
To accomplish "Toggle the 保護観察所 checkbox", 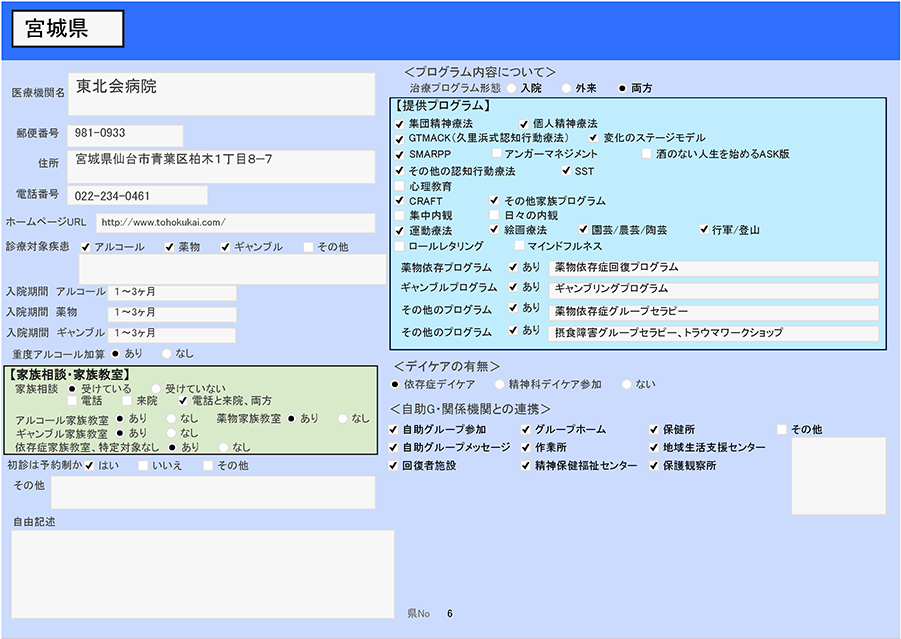I will tap(655, 466).
